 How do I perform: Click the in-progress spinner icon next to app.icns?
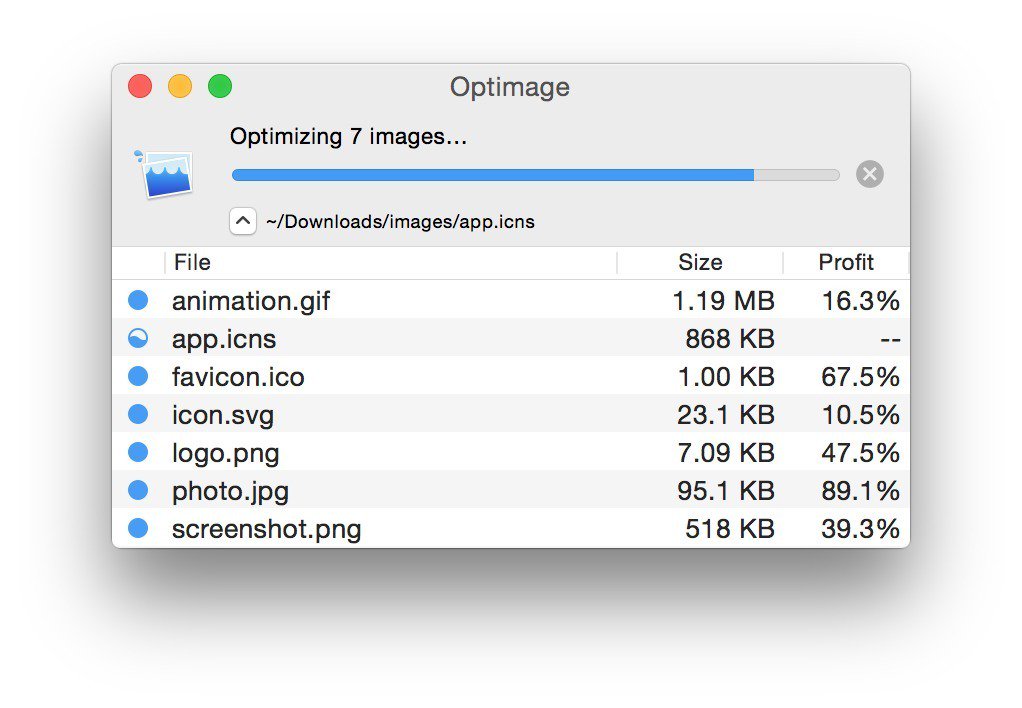tap(138, 338)
